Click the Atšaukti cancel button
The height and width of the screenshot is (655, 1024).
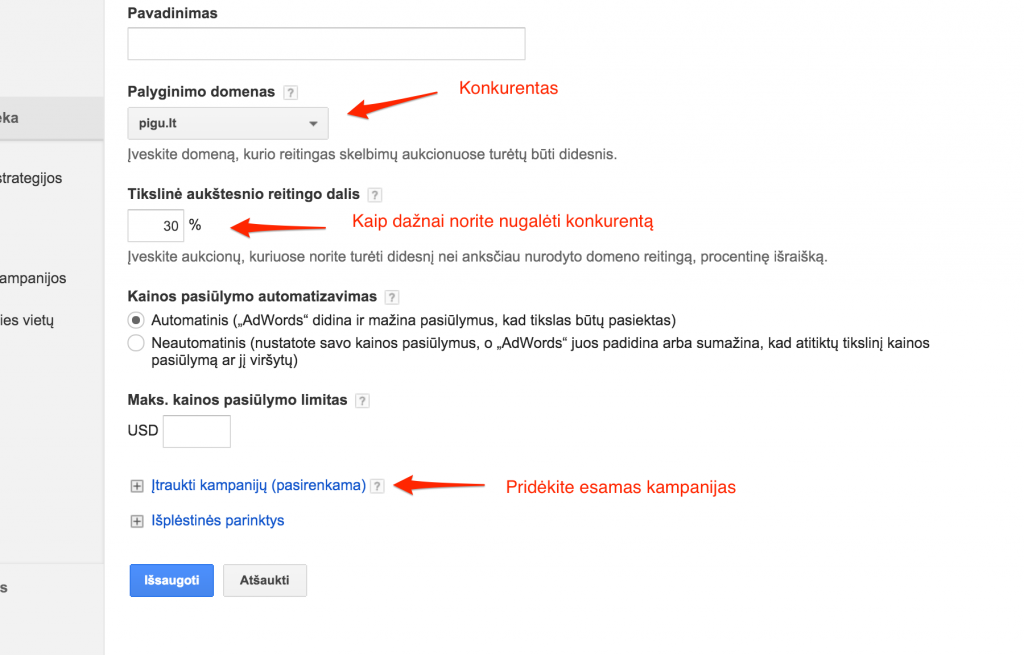(264, 580)
